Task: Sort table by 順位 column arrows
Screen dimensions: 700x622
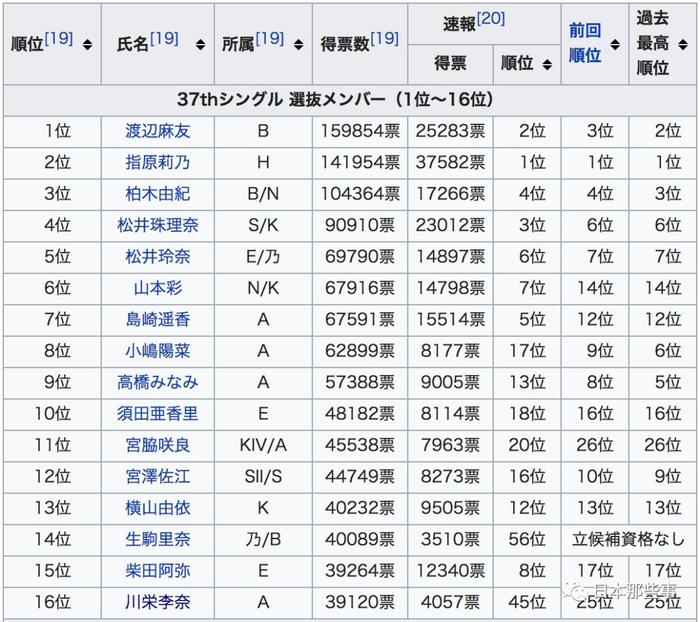Action: [88, 44]
